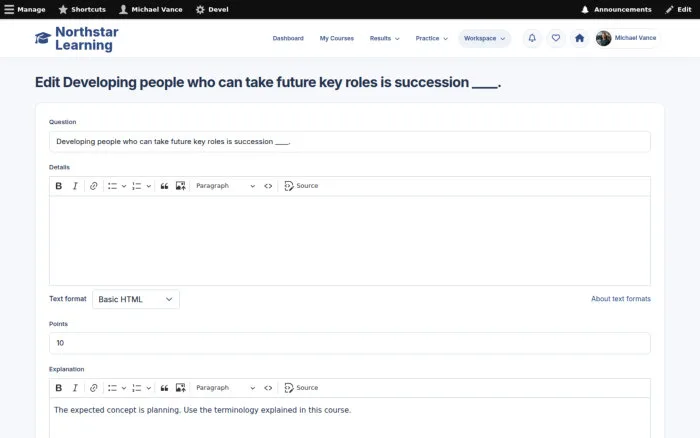Viewport: 700px width, 438px height.
Task: Open notifications bell icon in header
Action: (x=532, y=38)
